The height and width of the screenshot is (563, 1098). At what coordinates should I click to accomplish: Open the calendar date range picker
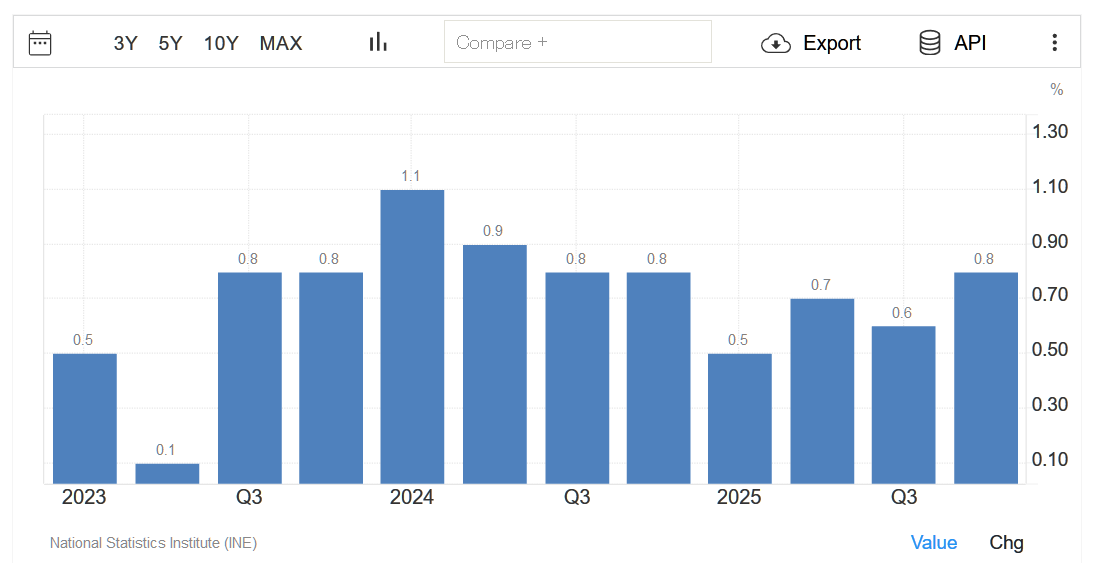click(40, 43)
